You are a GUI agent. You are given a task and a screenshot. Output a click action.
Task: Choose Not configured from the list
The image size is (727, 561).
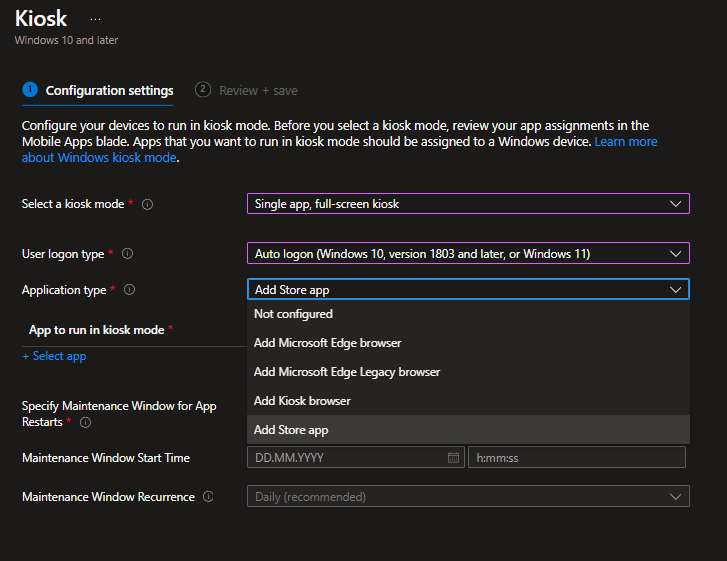[x=293, y=314]
